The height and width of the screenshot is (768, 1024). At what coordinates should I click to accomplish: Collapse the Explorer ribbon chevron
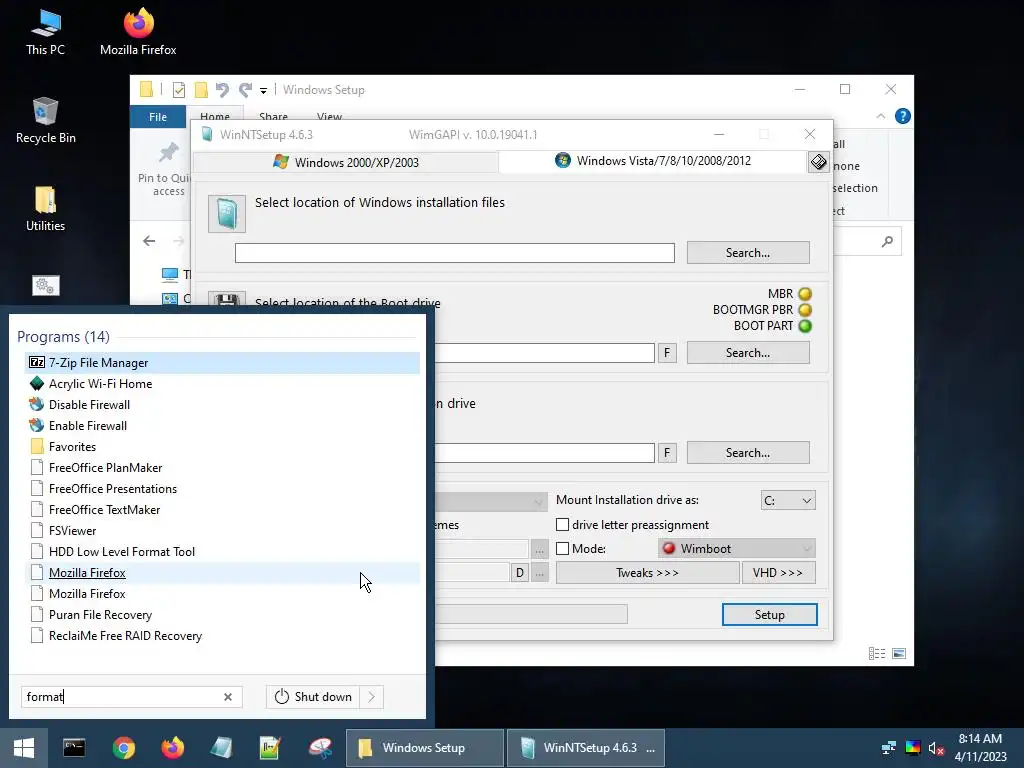881,116
